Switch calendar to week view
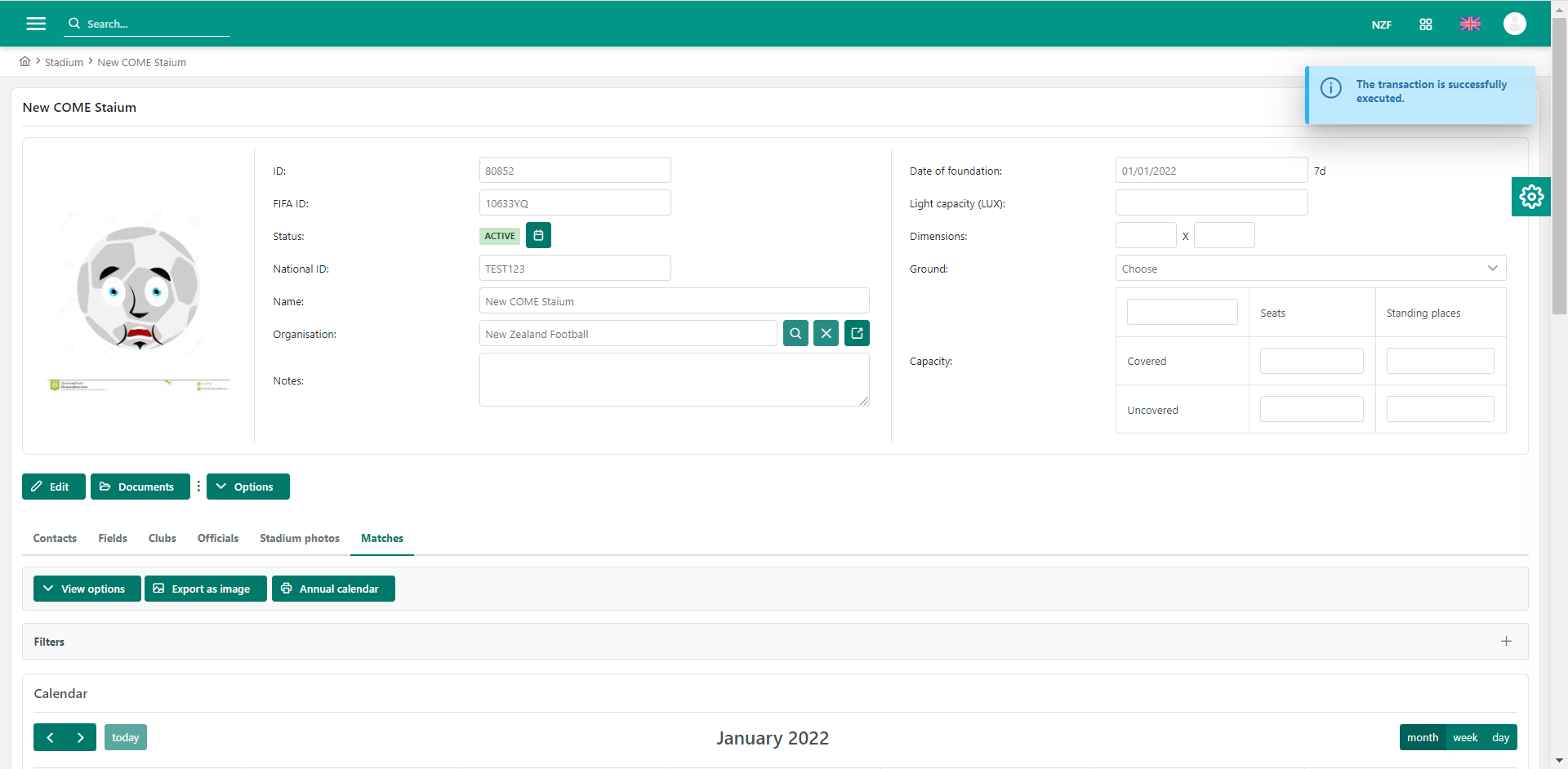1568x769 pixels. click(x=1465, y=738)
